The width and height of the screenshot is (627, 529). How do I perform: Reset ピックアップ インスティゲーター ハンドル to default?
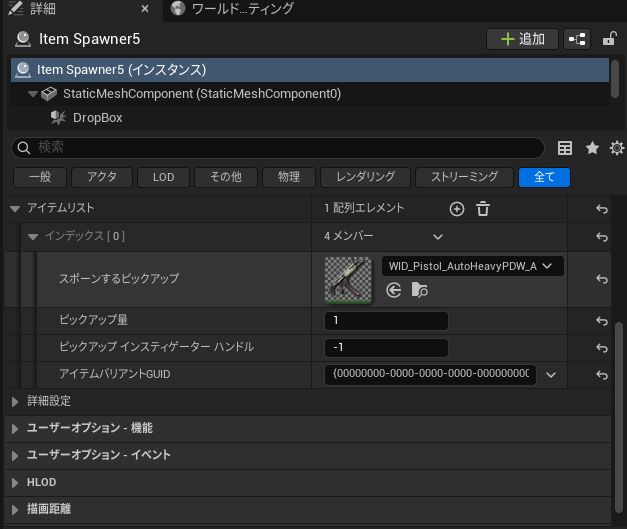click(x=602, y=348)
